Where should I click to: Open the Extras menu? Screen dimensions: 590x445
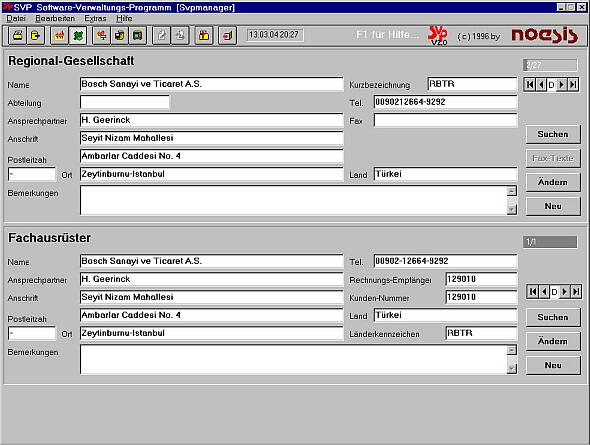[95, 18]
